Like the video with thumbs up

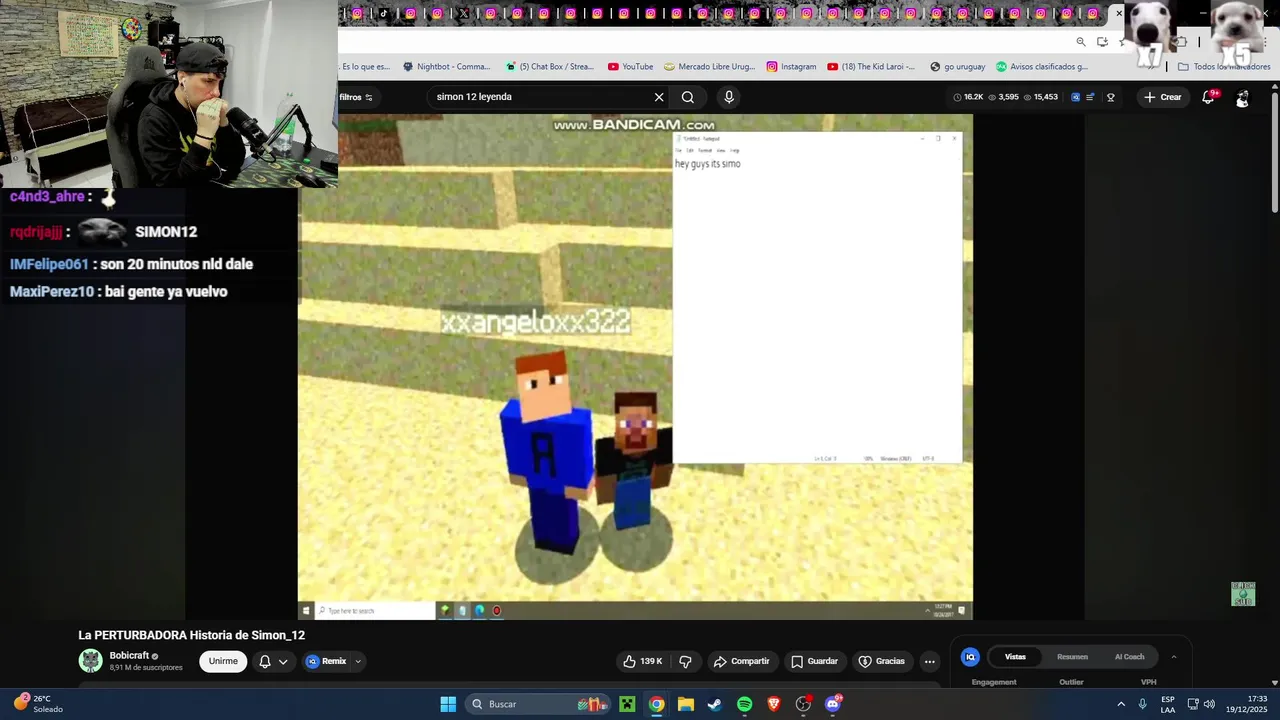tap(643, 661)
